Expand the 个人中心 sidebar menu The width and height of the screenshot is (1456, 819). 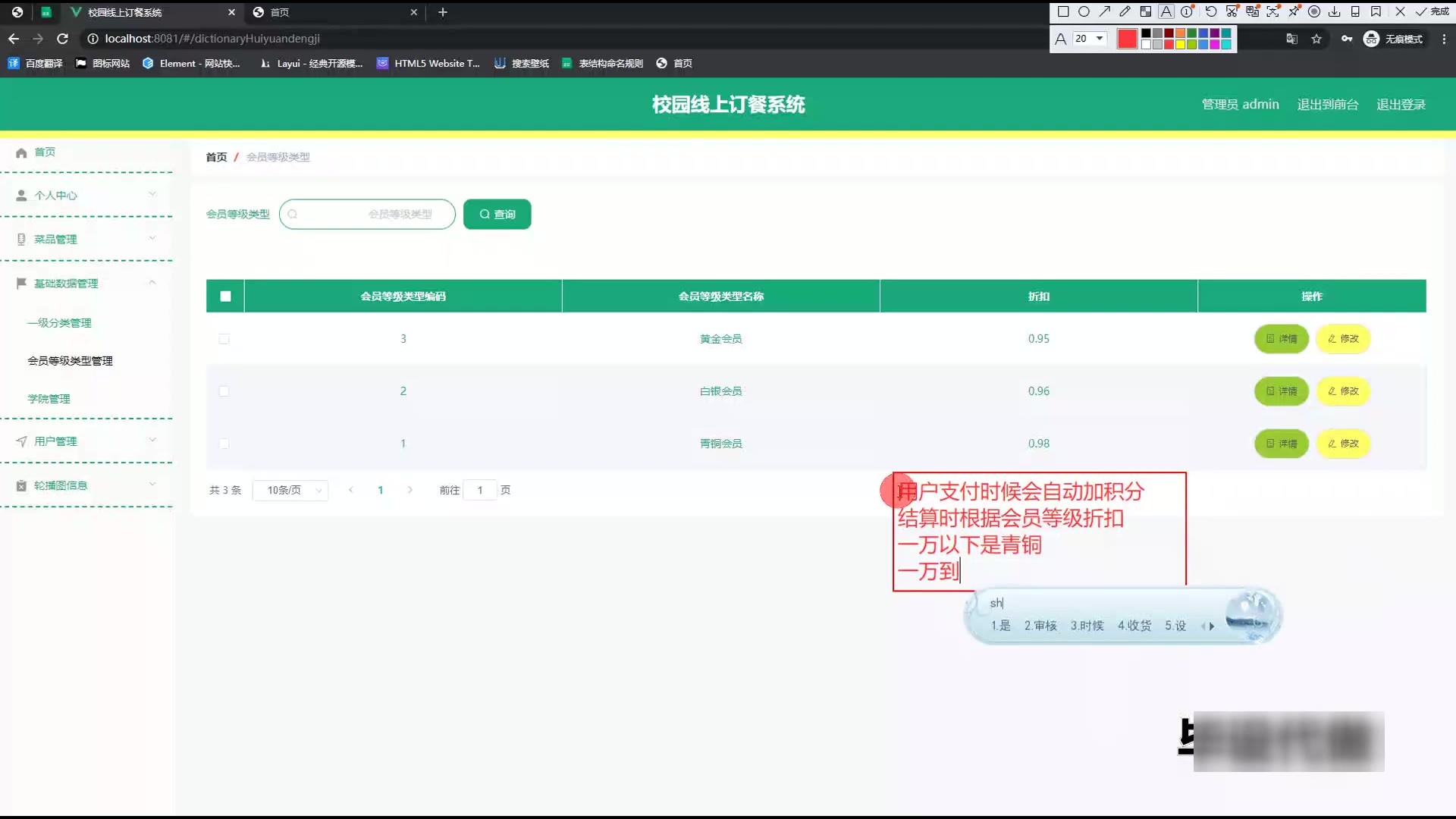pyautogui.click(x=86, y=196)
